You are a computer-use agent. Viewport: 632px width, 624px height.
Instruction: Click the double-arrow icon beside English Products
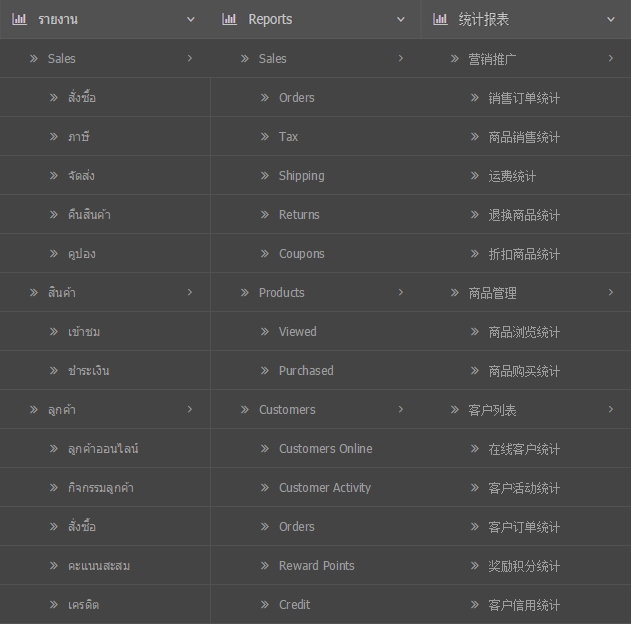click(245, 293)
